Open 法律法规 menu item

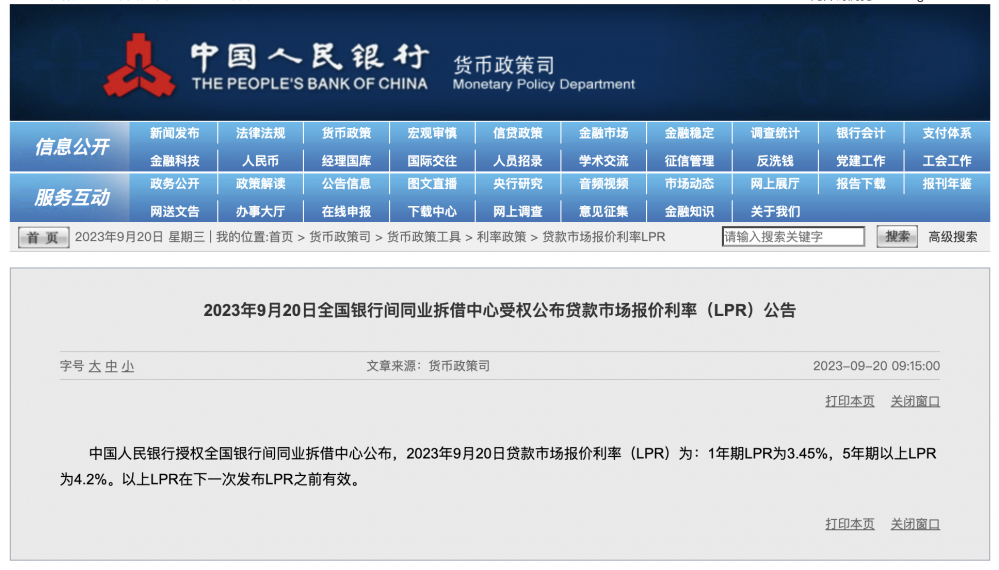(x=261, y=133)
